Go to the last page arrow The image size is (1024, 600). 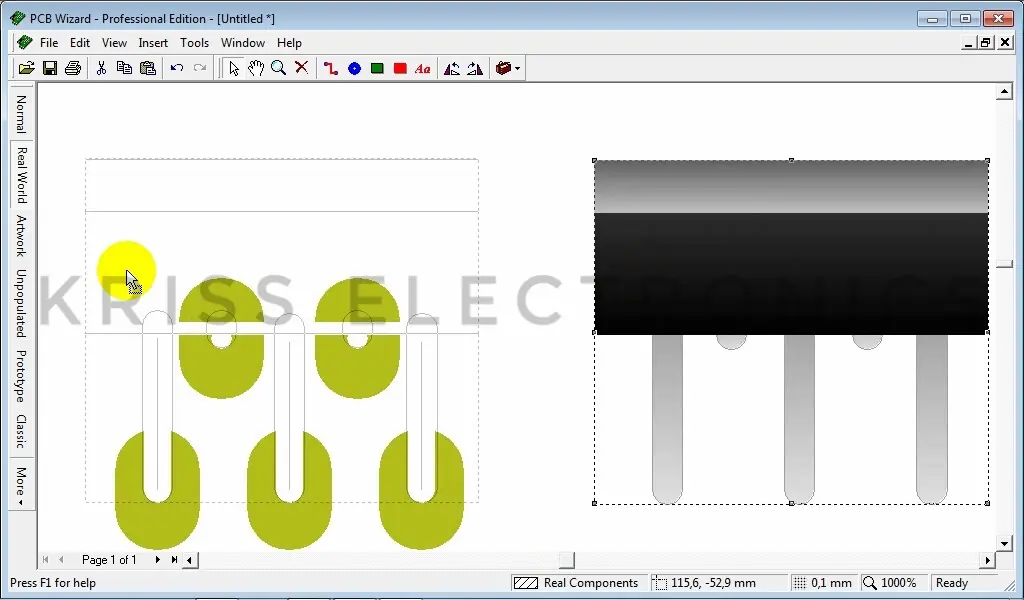(x=174, y=560)
